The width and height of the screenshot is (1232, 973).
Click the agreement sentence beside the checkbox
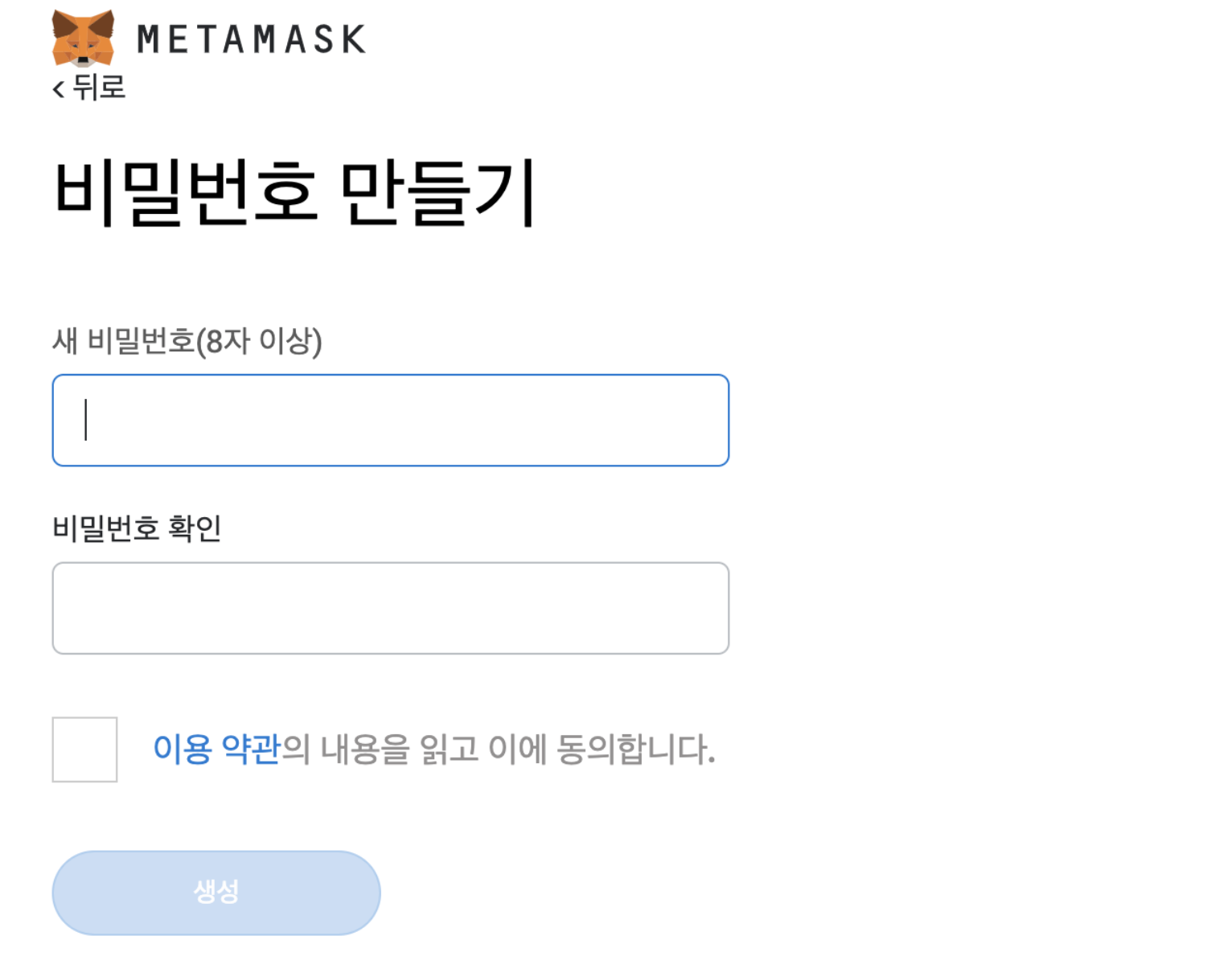(434, 749)
